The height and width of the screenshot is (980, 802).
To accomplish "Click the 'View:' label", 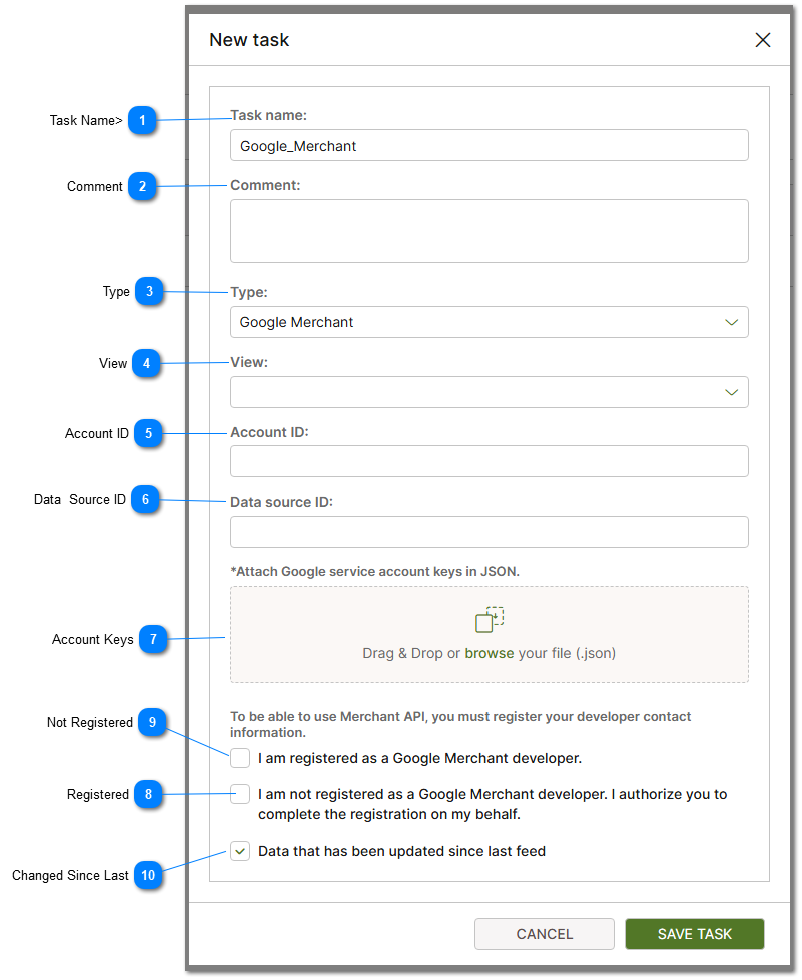I will point(249,362).
